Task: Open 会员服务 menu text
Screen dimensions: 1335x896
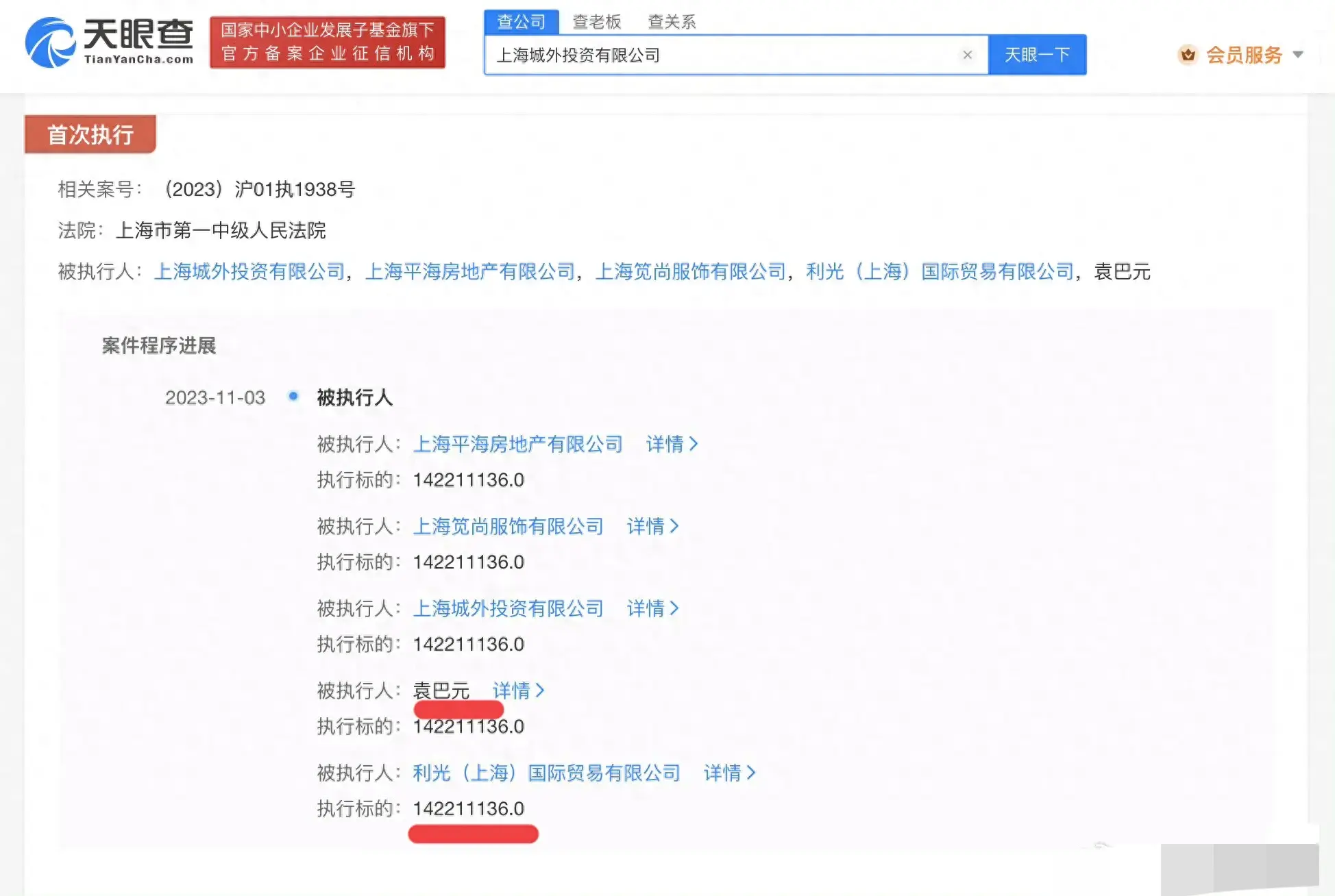Action: (x=1244, y=55)
